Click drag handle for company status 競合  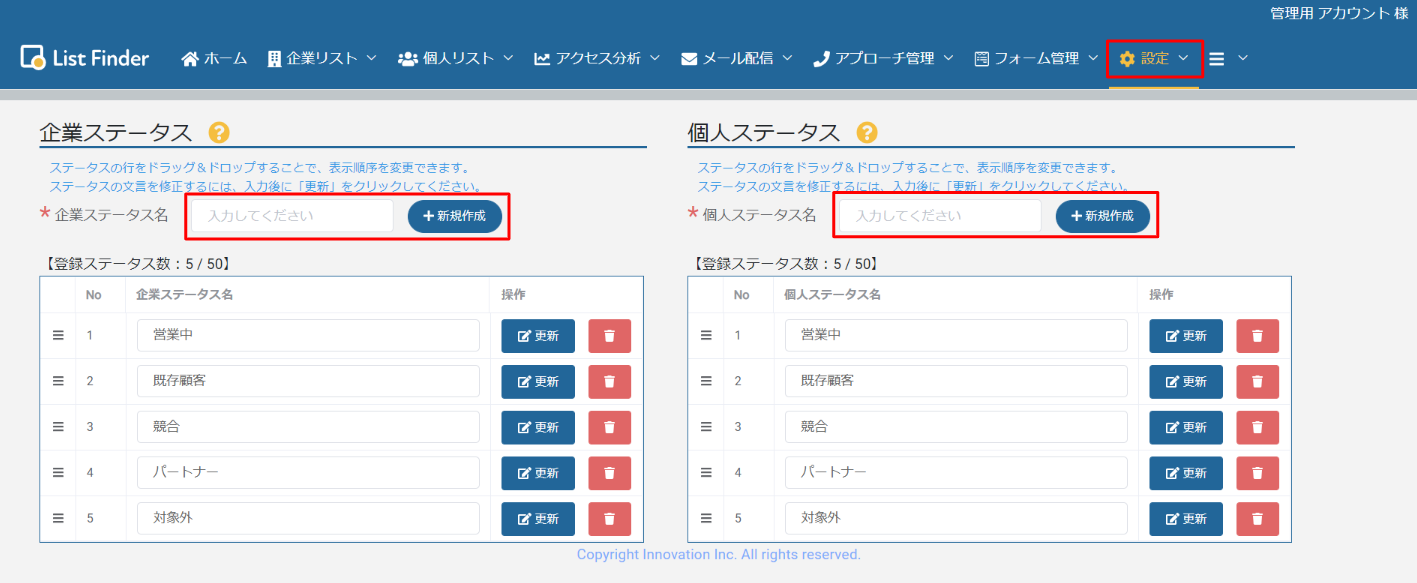(x=58, y=427)
